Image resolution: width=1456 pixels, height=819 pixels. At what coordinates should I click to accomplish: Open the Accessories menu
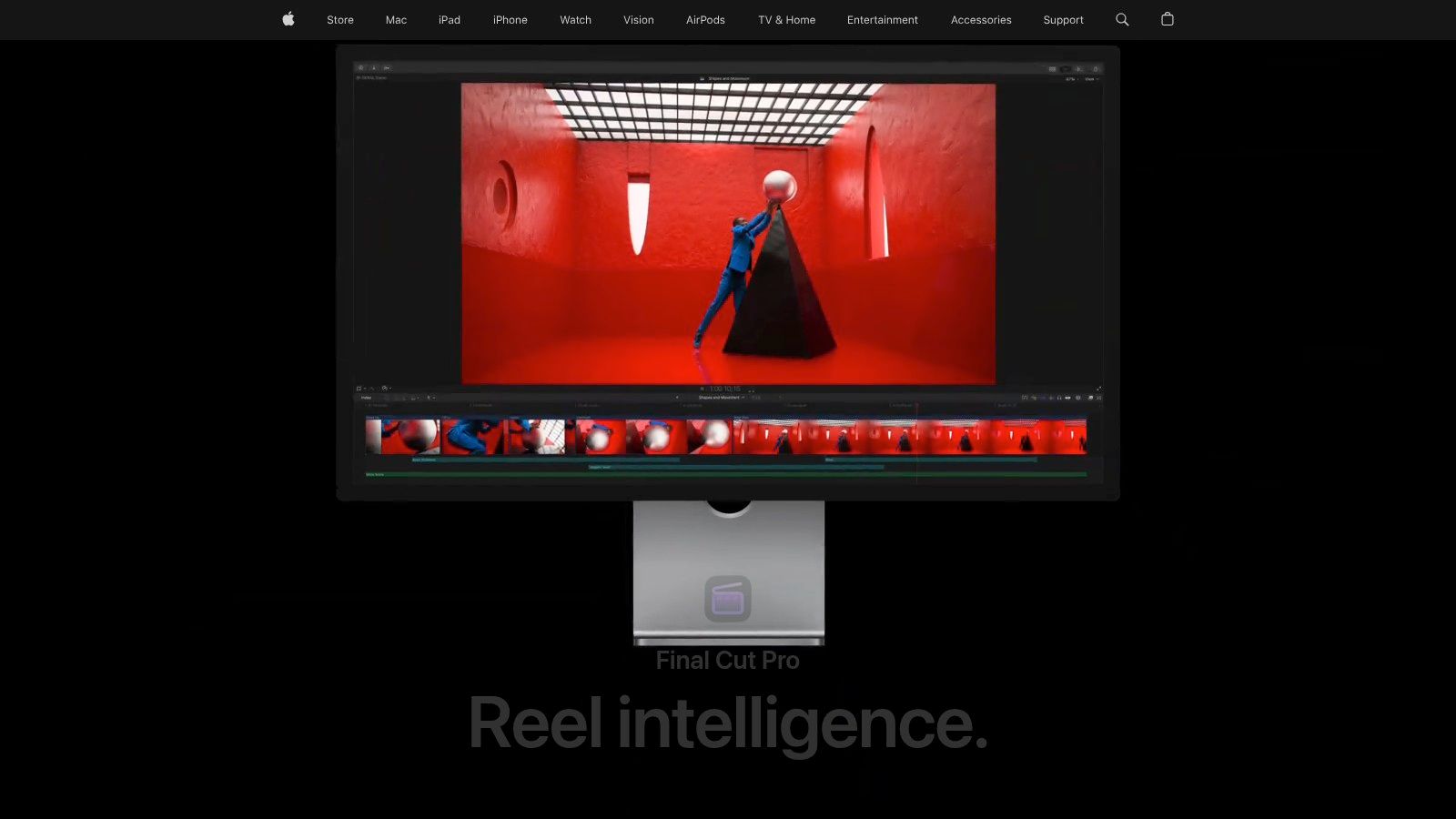pyautogui.click(x=981, y=20)
